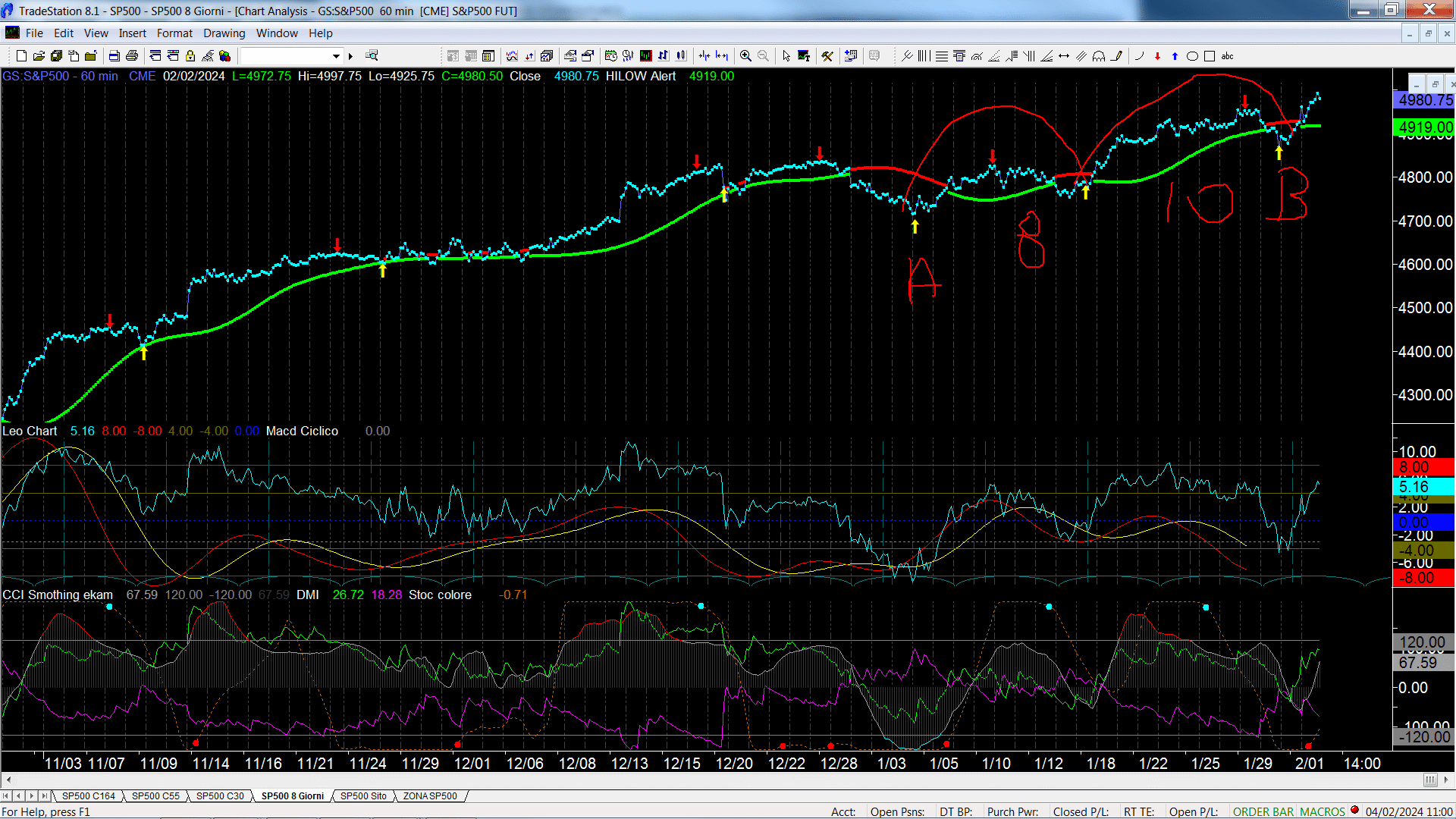The image size is (1456, 819).
Task: Click the zoom in magnifier icon
Action: [745, 56]
